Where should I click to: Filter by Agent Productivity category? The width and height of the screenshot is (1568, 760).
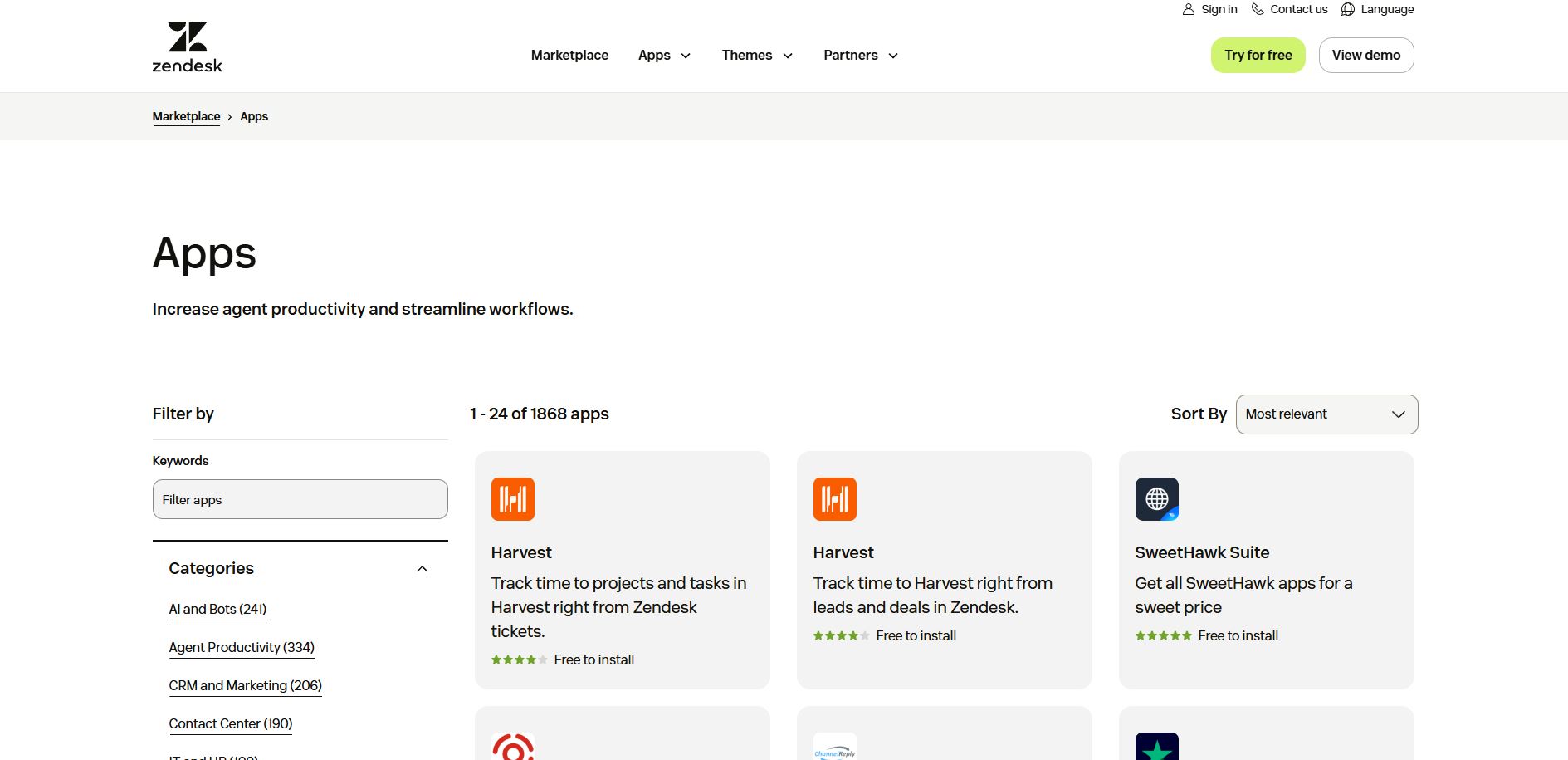pyautogui.click(x=242, y=647)
